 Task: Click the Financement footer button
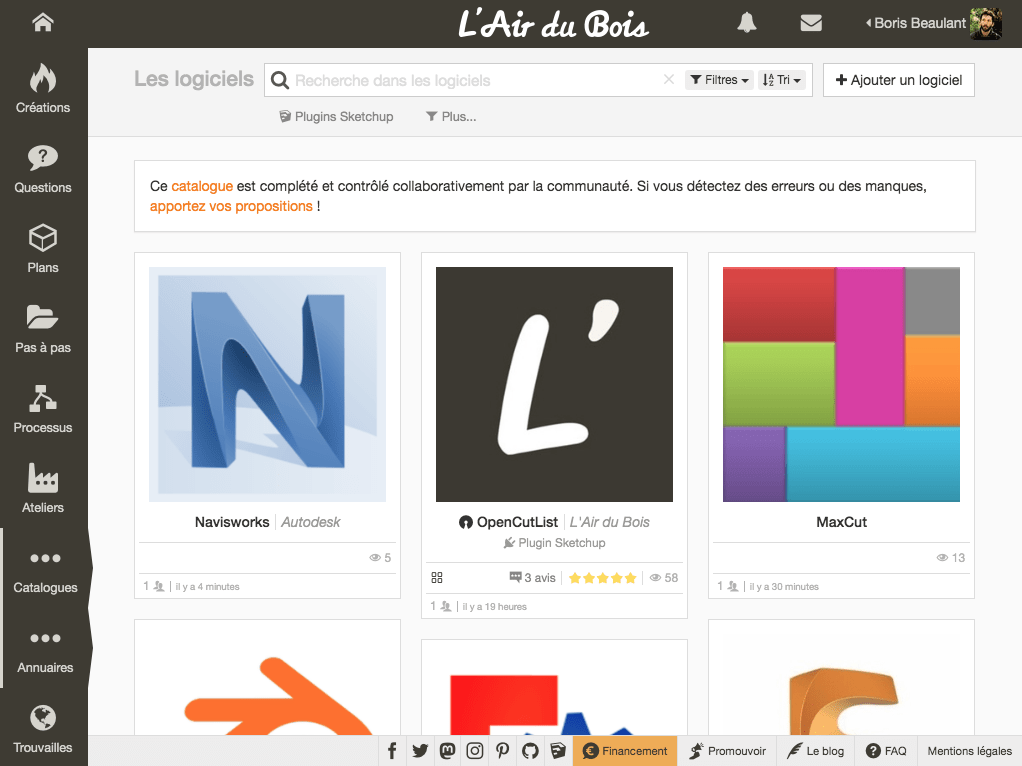tap(625, 751)
